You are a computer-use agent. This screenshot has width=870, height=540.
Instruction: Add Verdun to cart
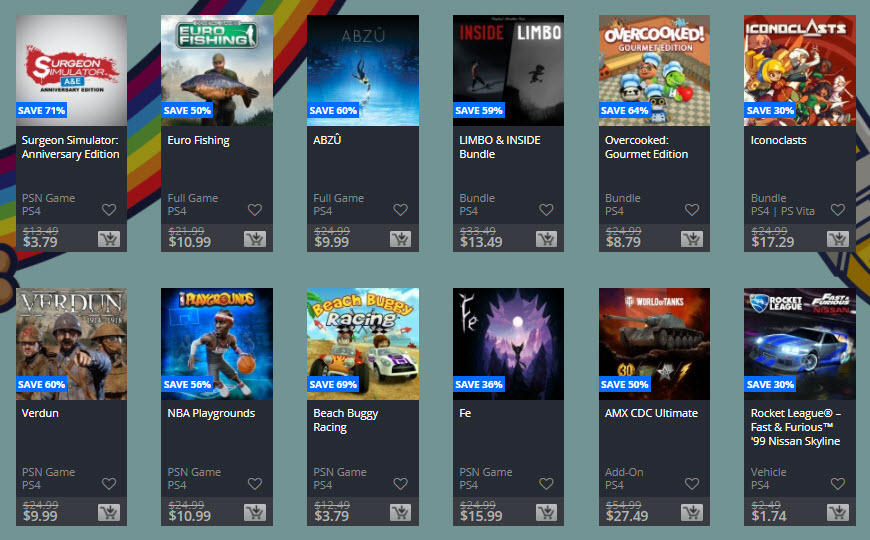pos(109,512)
